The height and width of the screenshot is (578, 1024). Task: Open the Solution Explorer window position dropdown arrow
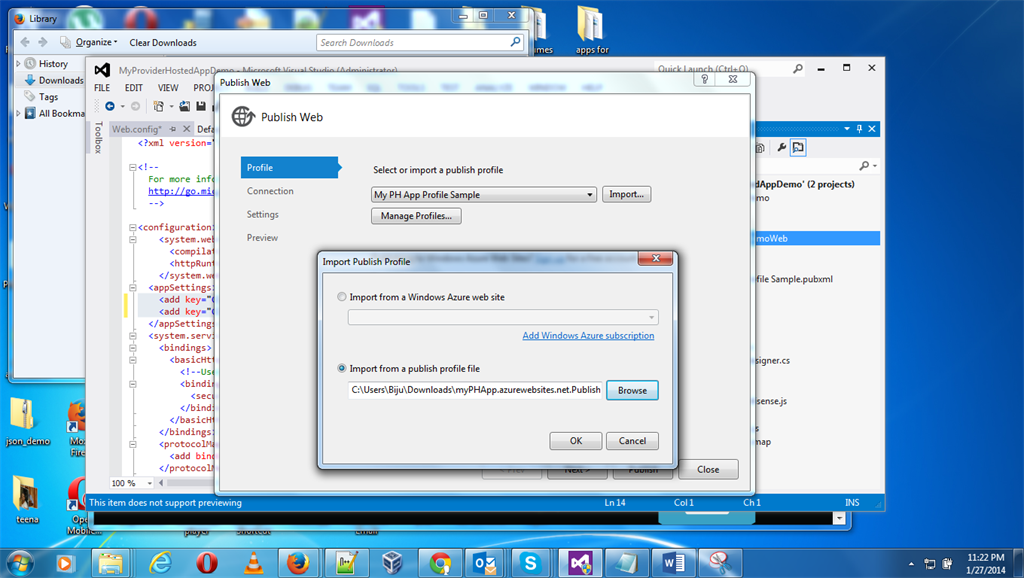pyautogui.click(x=846, y=129)
